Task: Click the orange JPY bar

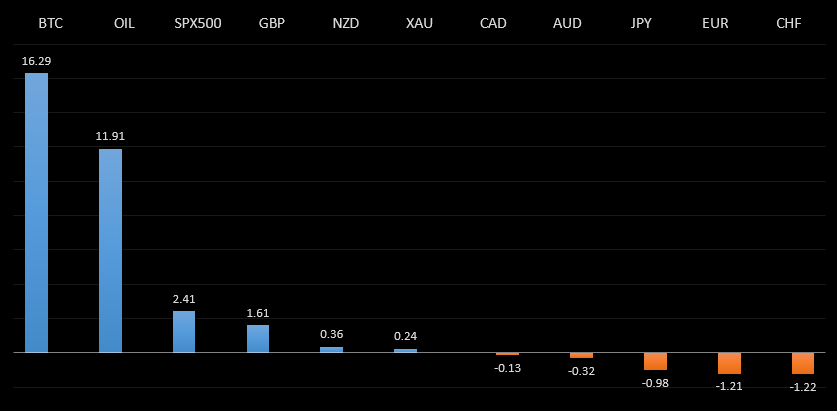Action: pos(655,361)
